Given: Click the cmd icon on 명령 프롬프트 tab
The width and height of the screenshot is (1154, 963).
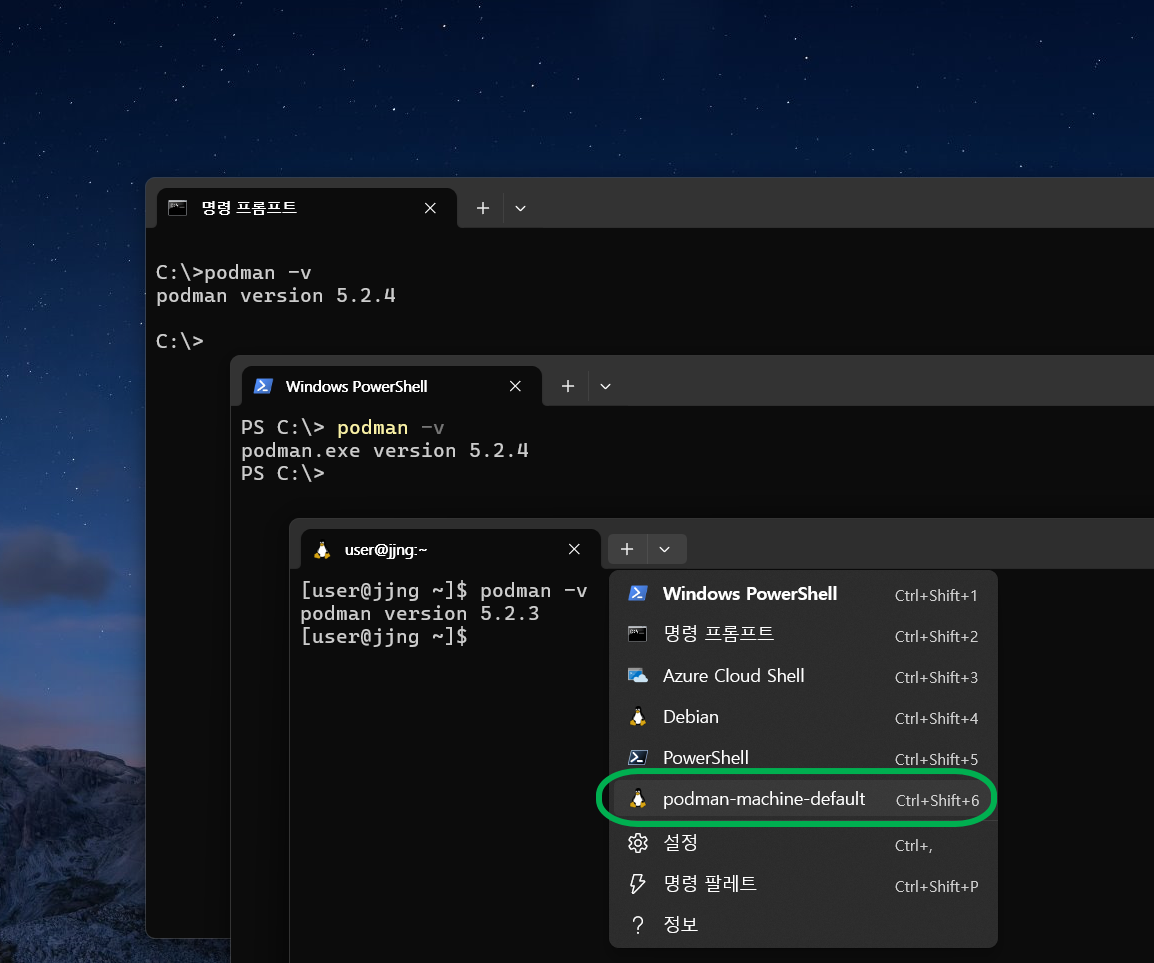Looking at the screenshot, I should (x=177, y=208).
